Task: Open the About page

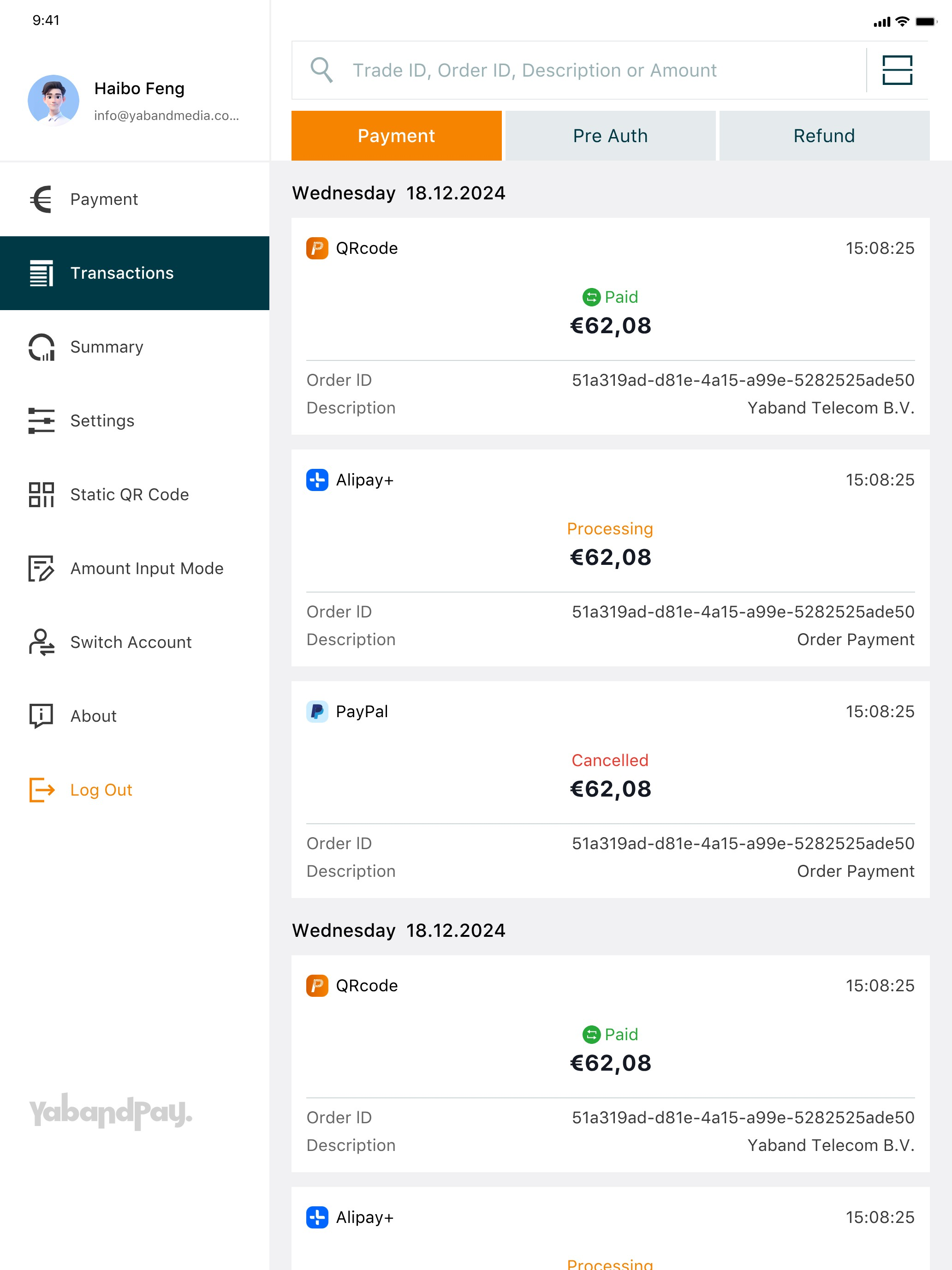Action: (x=135, y=716)
